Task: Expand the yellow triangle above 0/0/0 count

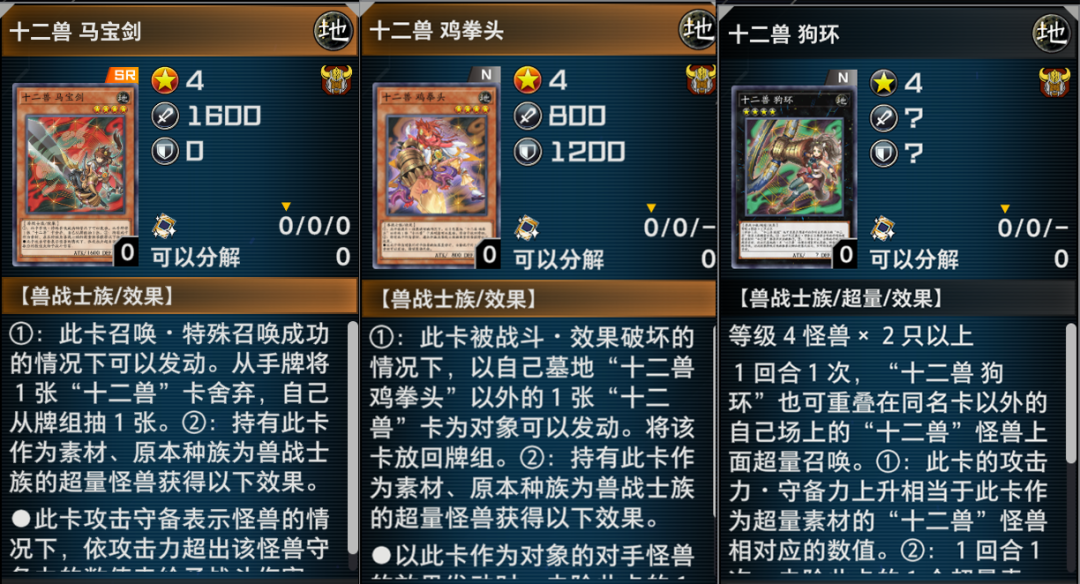Action: click(x=286, y=207)
